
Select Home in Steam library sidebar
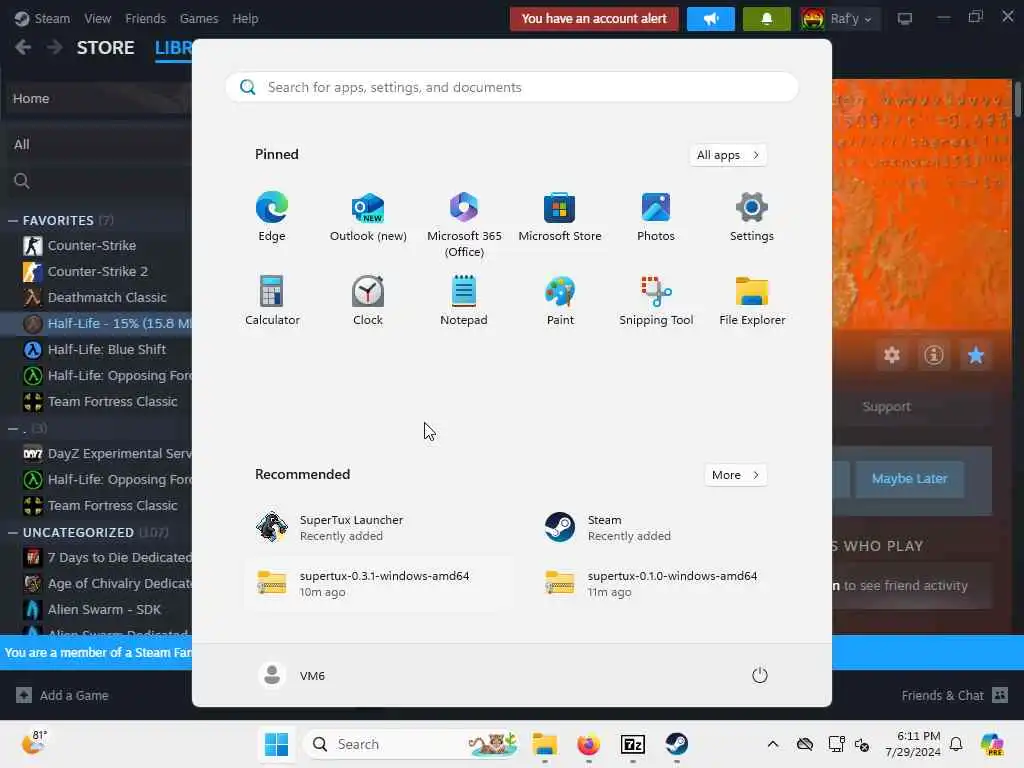point(98,99)
